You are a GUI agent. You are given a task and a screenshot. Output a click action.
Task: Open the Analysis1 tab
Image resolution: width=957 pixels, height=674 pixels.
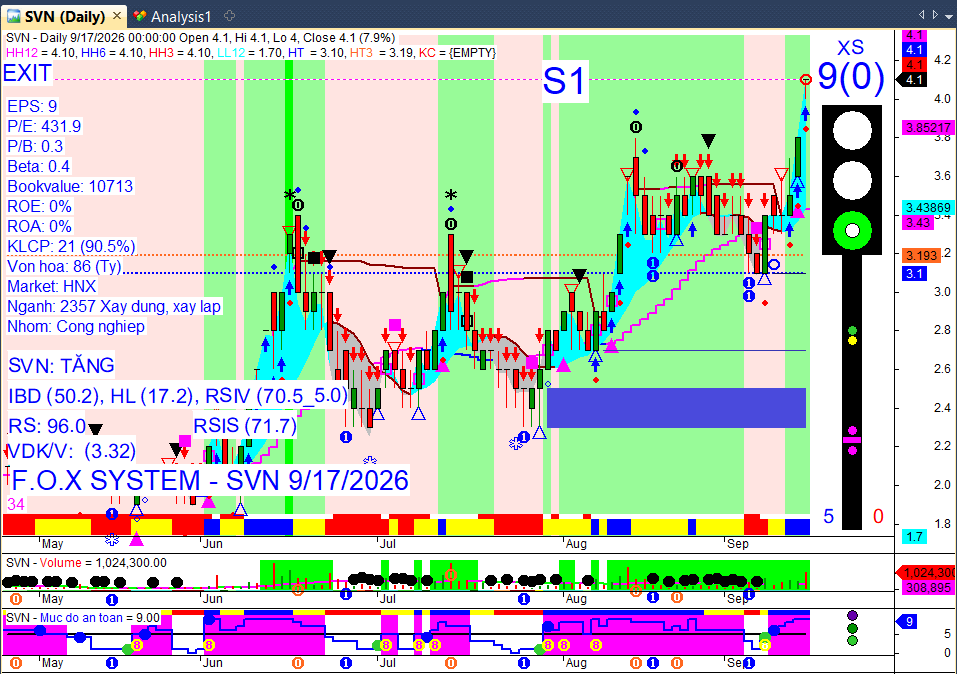pos(173,16)
